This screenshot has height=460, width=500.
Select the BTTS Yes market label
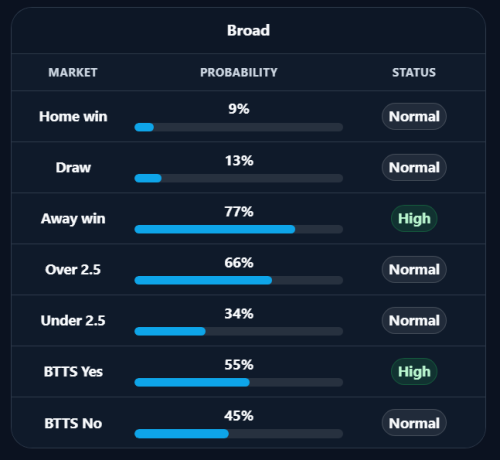click(x=73, y=371)
